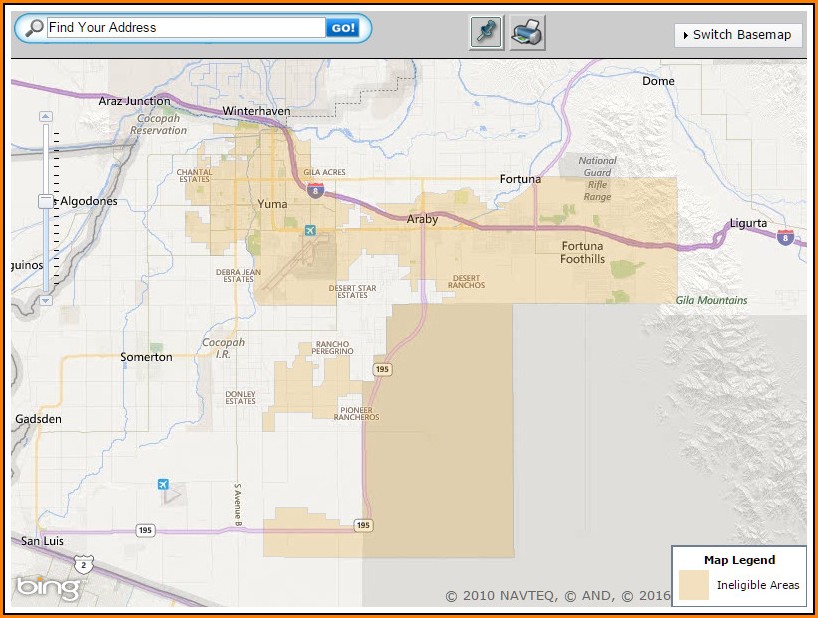Click the route 195 marker near Rancho Peregrino
The image size is (818, 618).
coord(382,369)
